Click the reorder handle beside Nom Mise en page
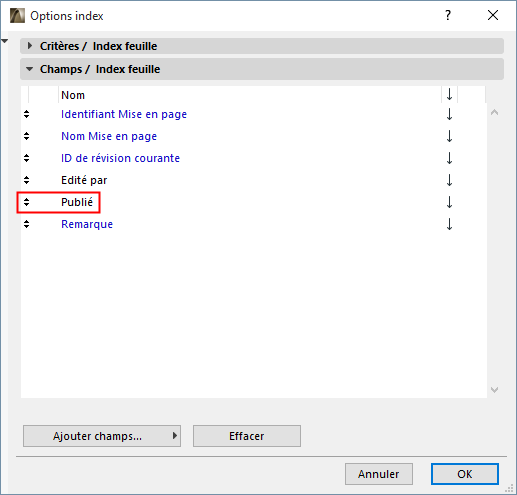 pos(26,136)
